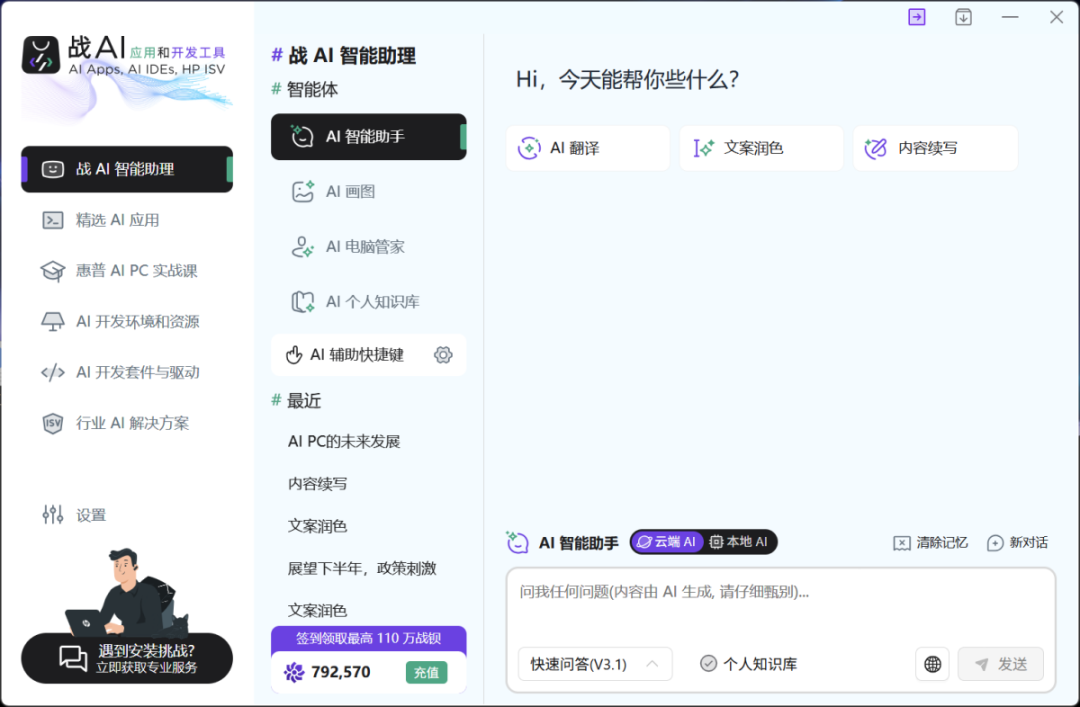Open recent chat 展望下半年，政策刺激

point(362,568)
